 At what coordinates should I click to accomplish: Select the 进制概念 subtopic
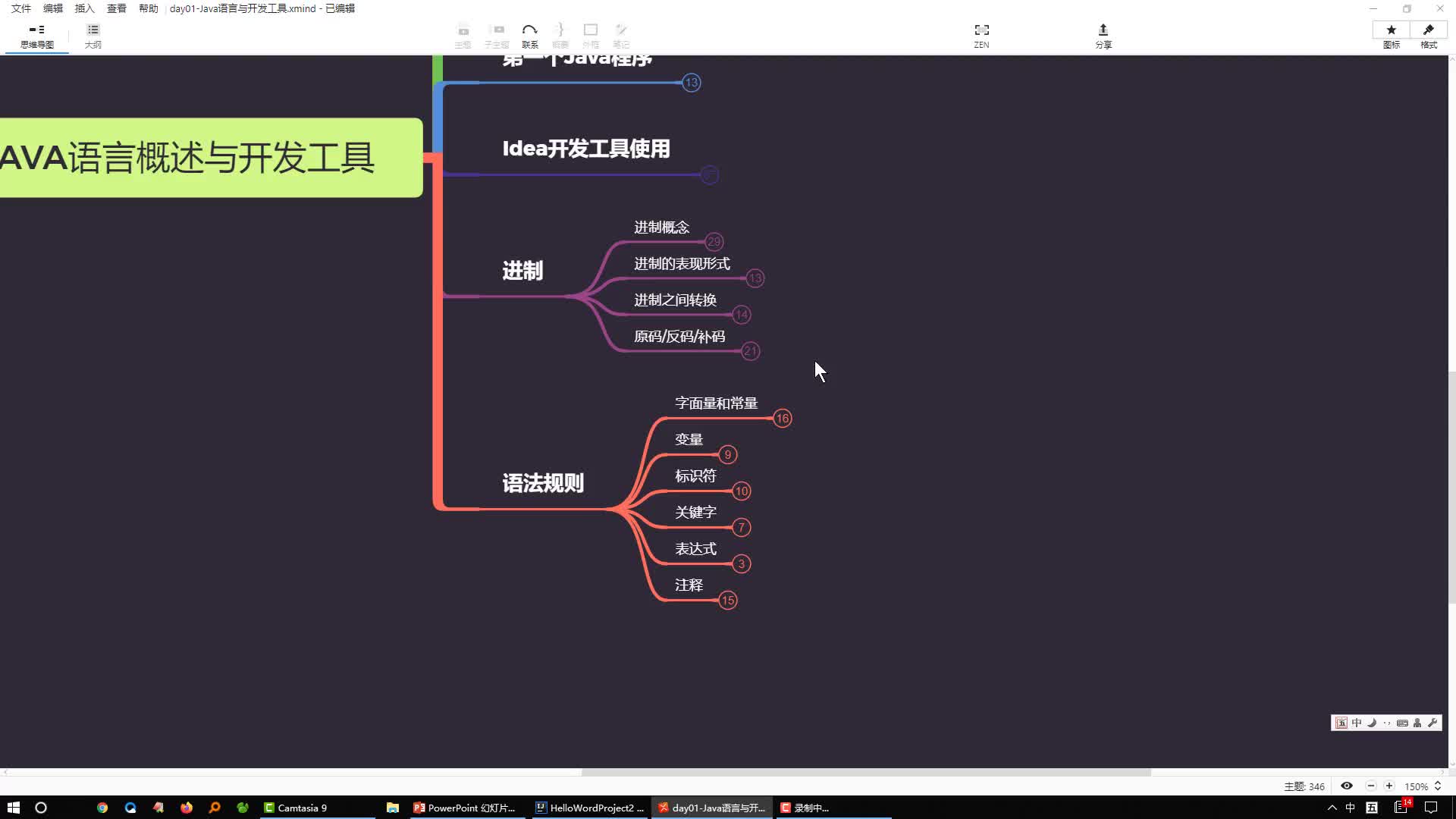point(662,227)
